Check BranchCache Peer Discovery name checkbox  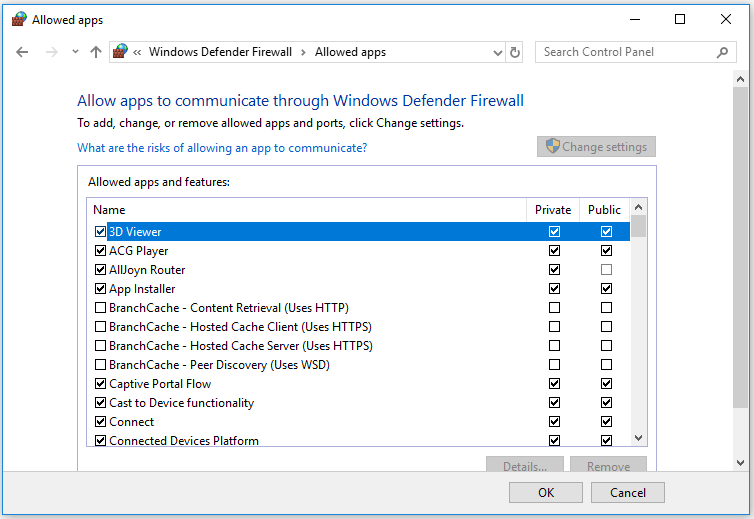point(100,365)
